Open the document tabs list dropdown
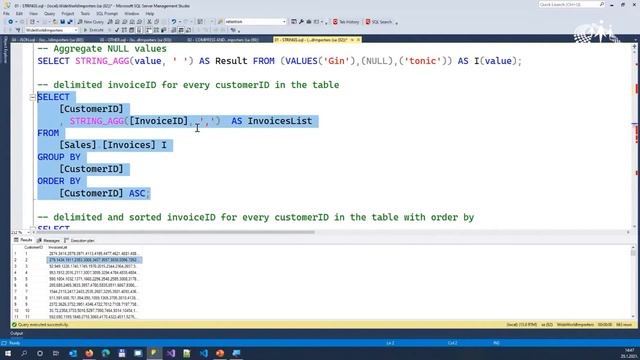Image resolution: width=640 pixels, height=360 pixels. coord(636,40)
